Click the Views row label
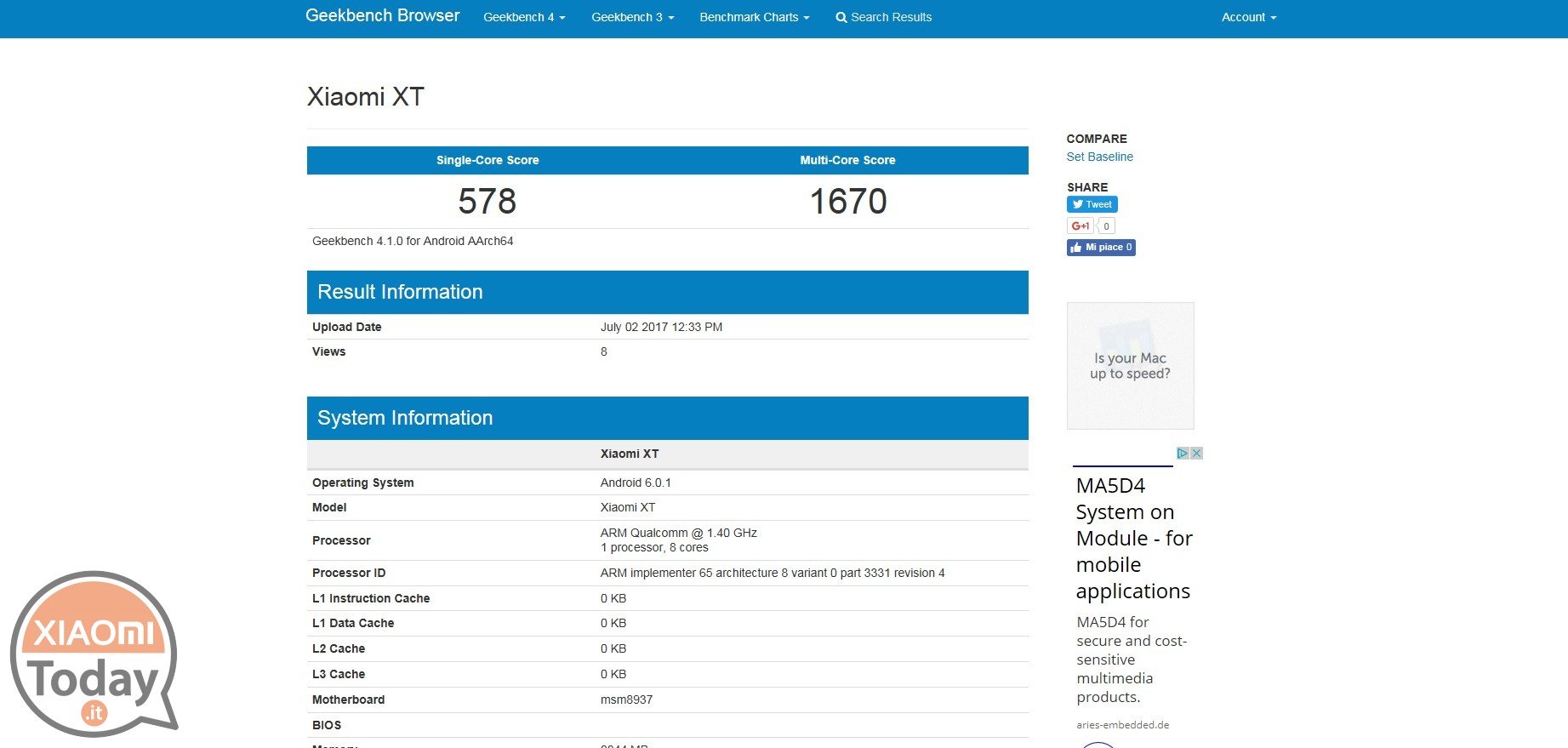 point(328,351)
